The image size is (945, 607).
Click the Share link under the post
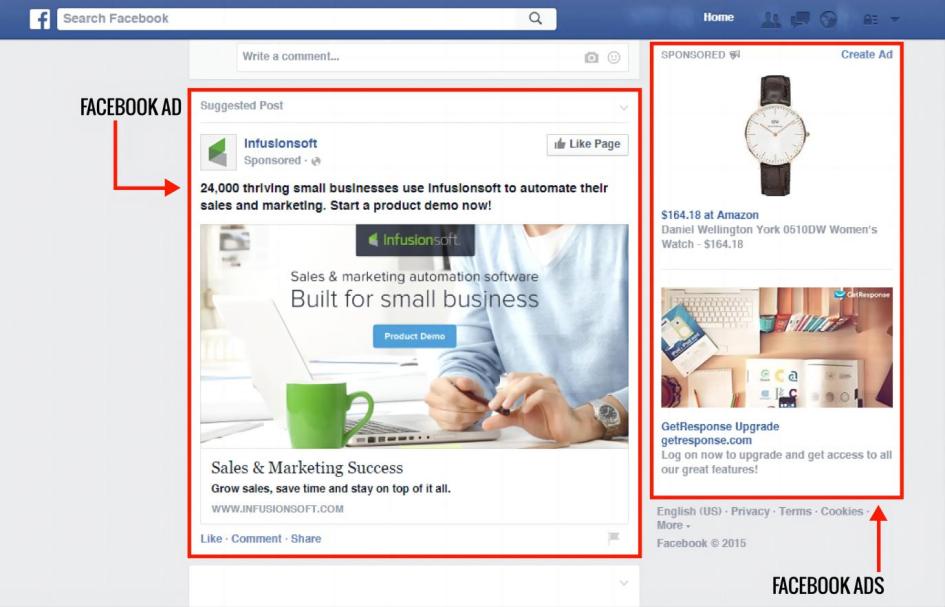(306, 538)
